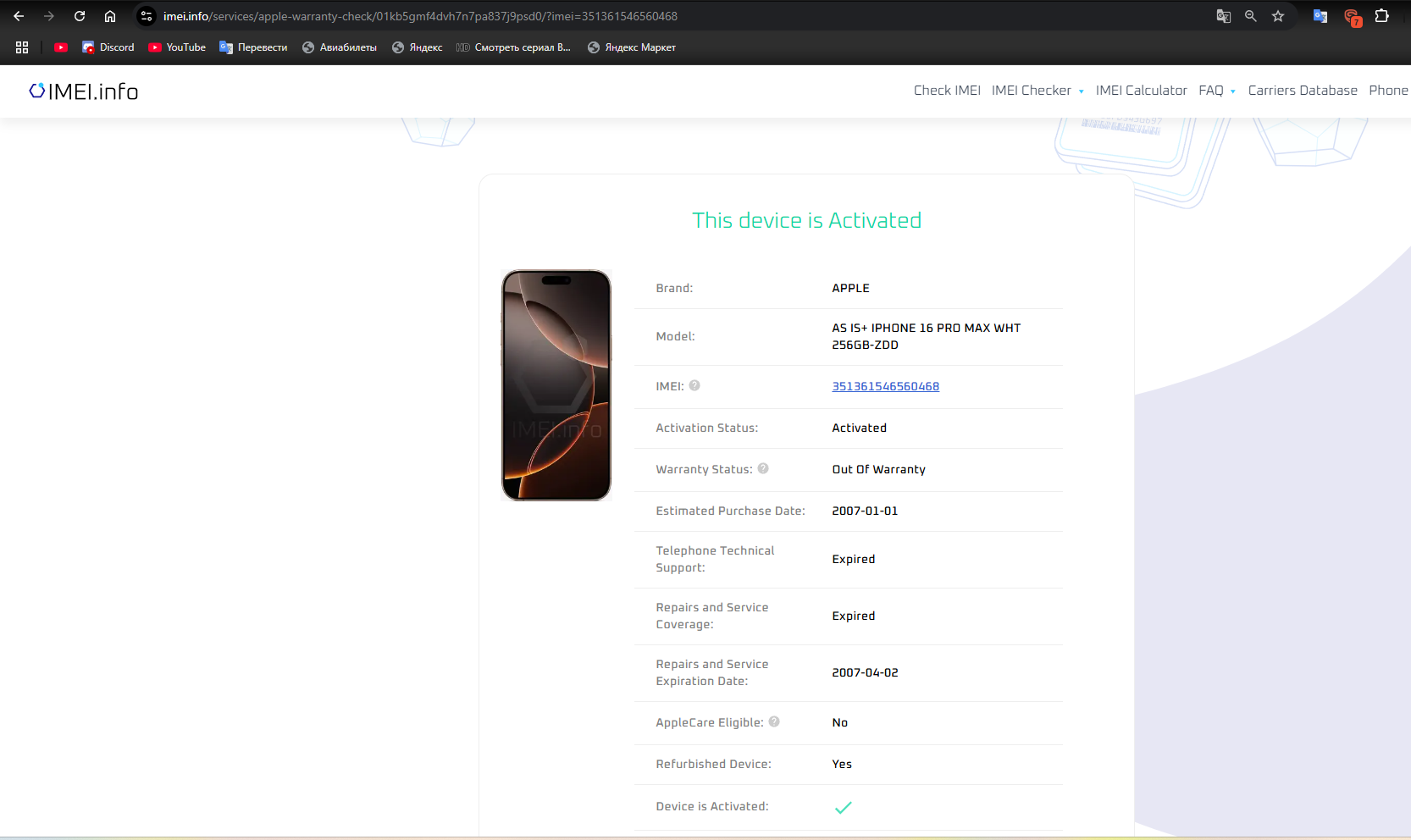The image size is (1411, 840).
Task: Open the red YouTube icon bookmark
Action: [x=61, y=47]
